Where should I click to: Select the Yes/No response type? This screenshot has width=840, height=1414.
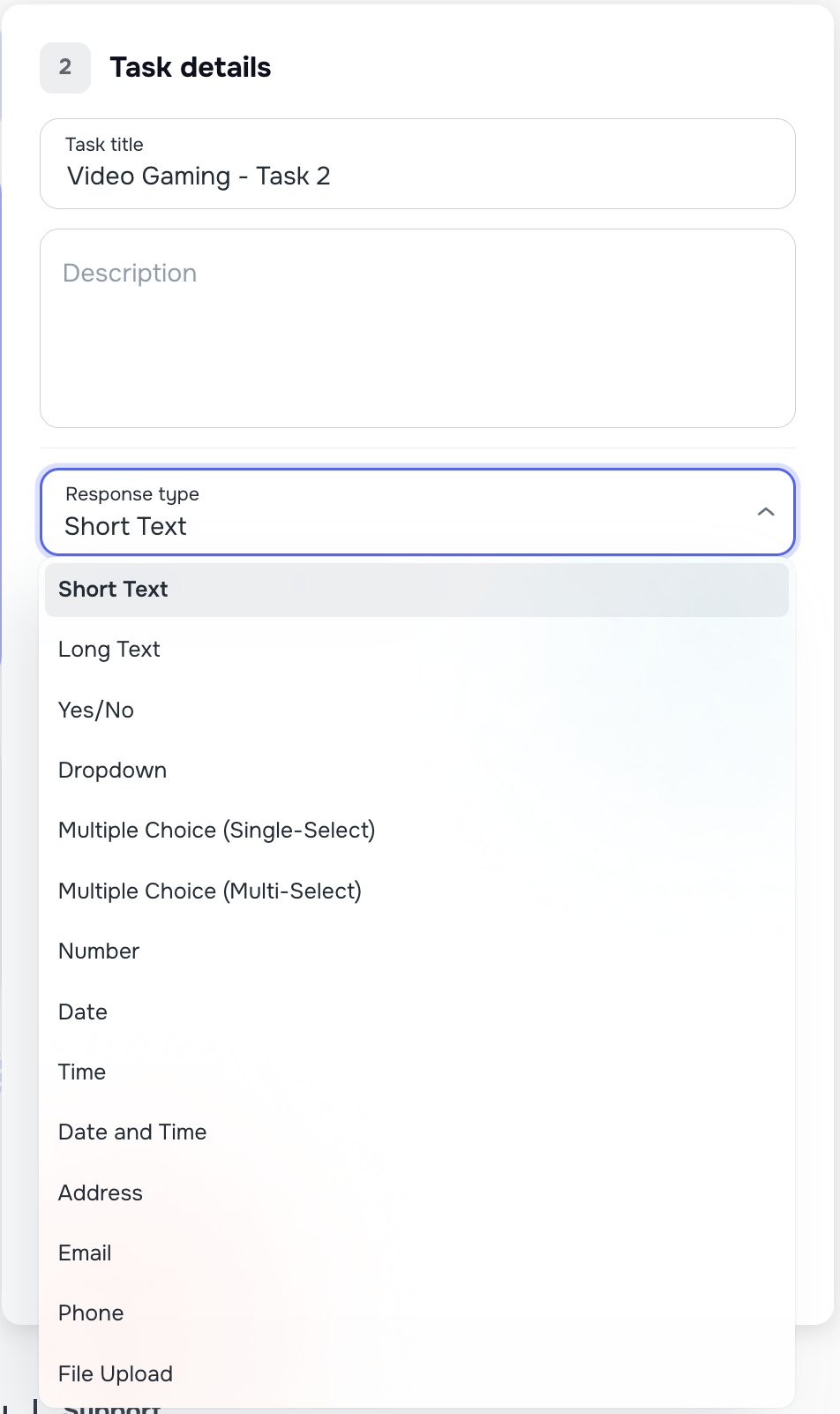point(95,710)
